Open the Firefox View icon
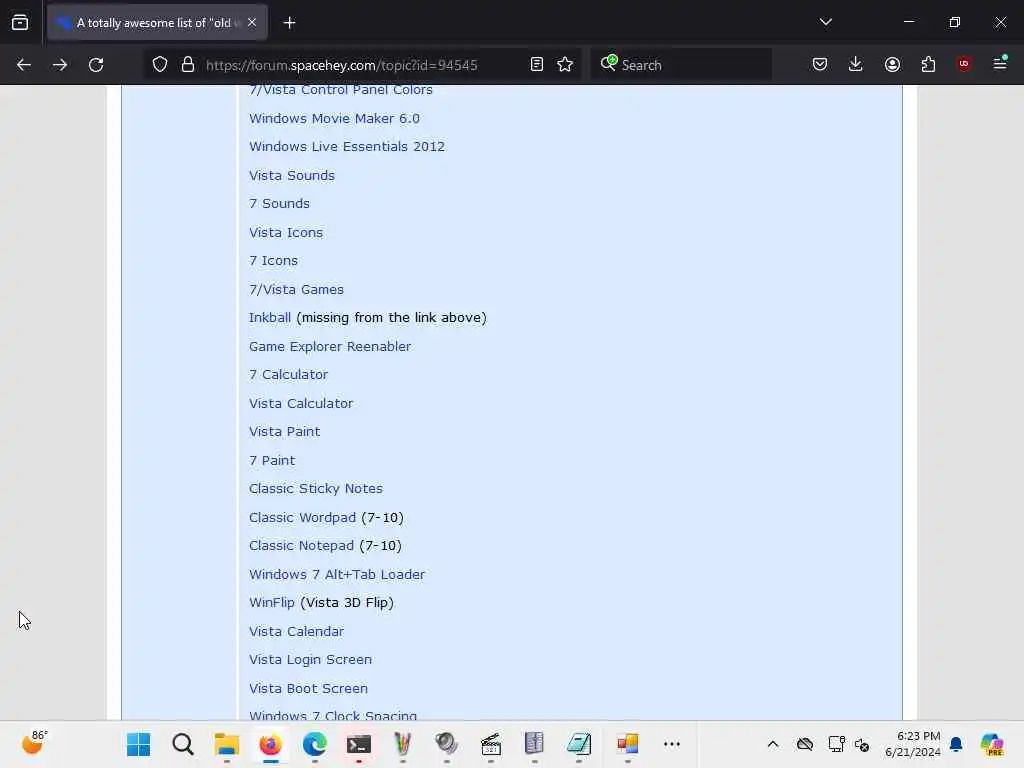Image resolution: width=1024 pixels, height=768 pixels. click(x=20, y=23)
